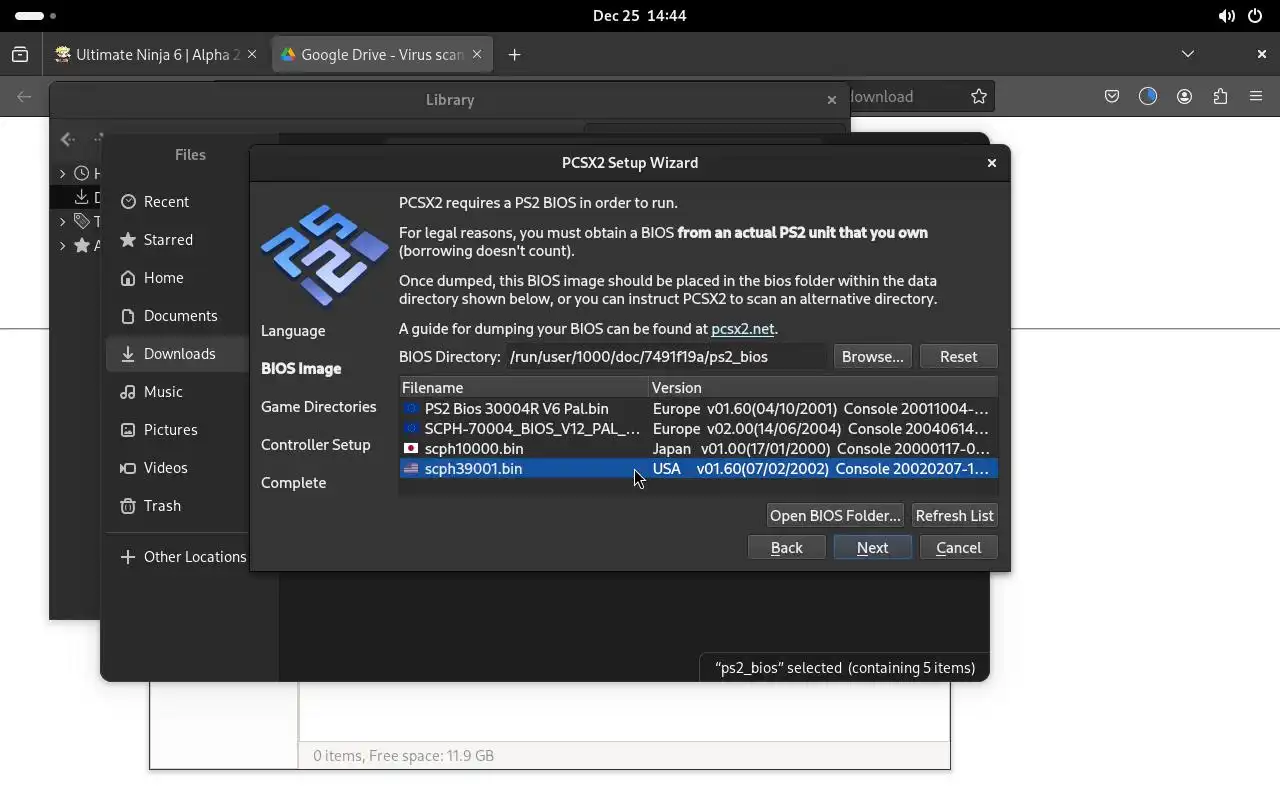Viewport: 1280px width, 800px height.
Task: Close the Ultimate Ninja 6 tab
Action: pos(252,54)
